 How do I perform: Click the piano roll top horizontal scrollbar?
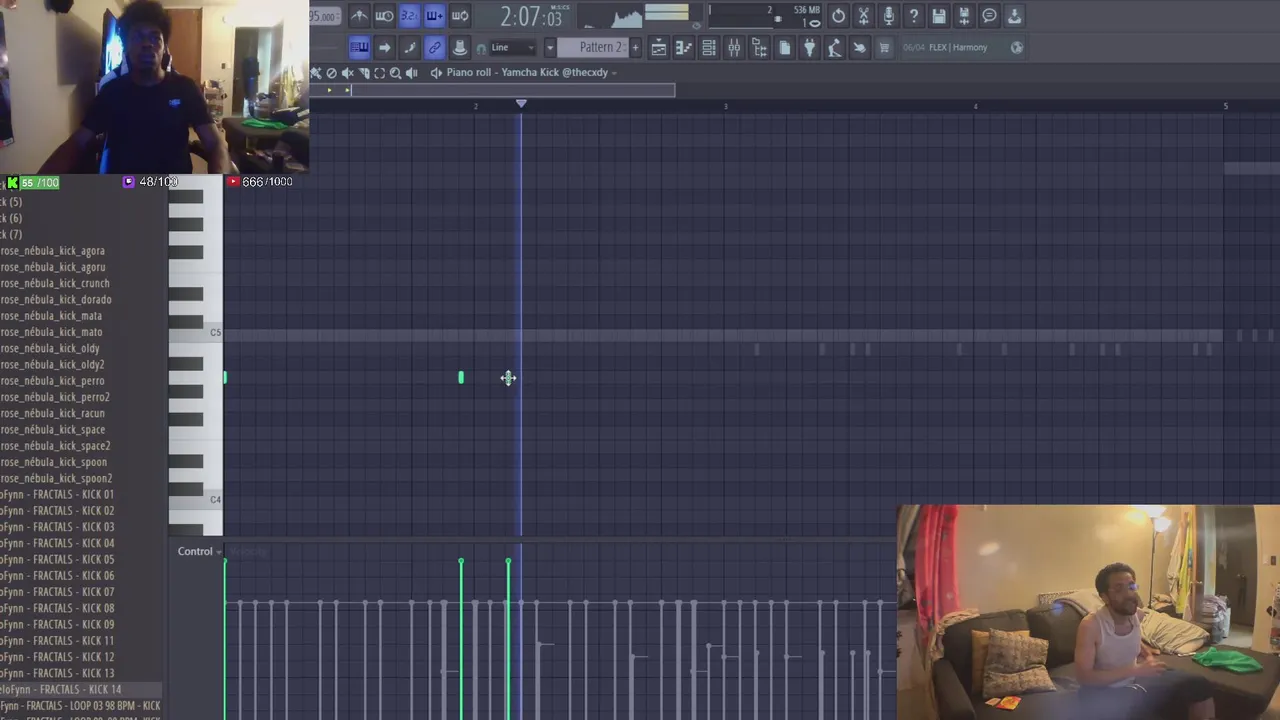click(x=513, y=90)
